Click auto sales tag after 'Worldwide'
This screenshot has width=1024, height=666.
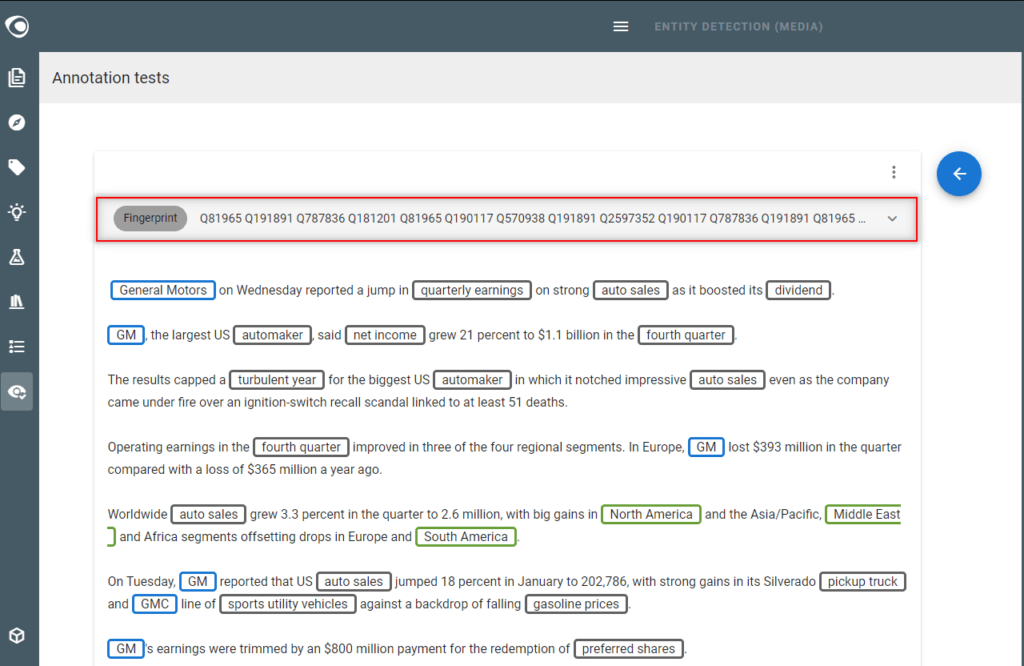click(208, 515)
